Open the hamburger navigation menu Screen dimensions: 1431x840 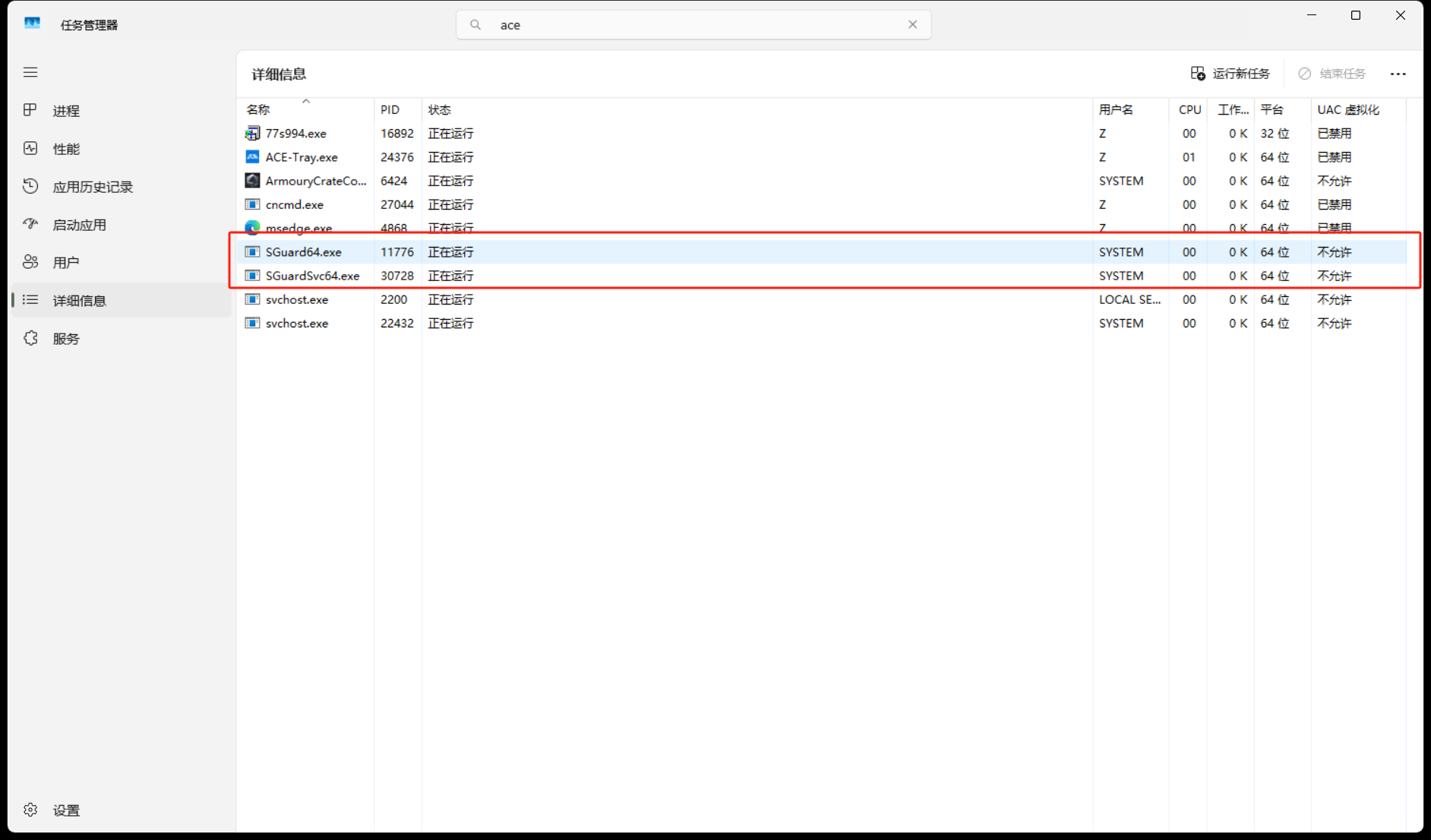pyautogui.click(x=30, y=72)
